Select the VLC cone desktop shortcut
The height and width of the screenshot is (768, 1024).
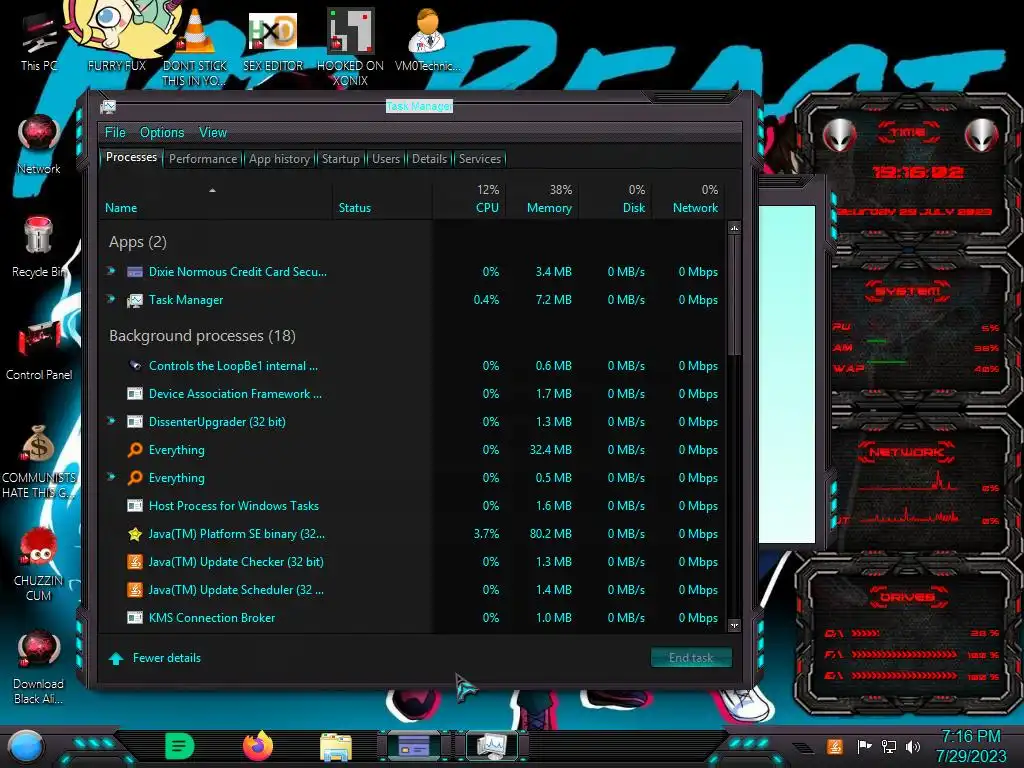pos(194,46)
